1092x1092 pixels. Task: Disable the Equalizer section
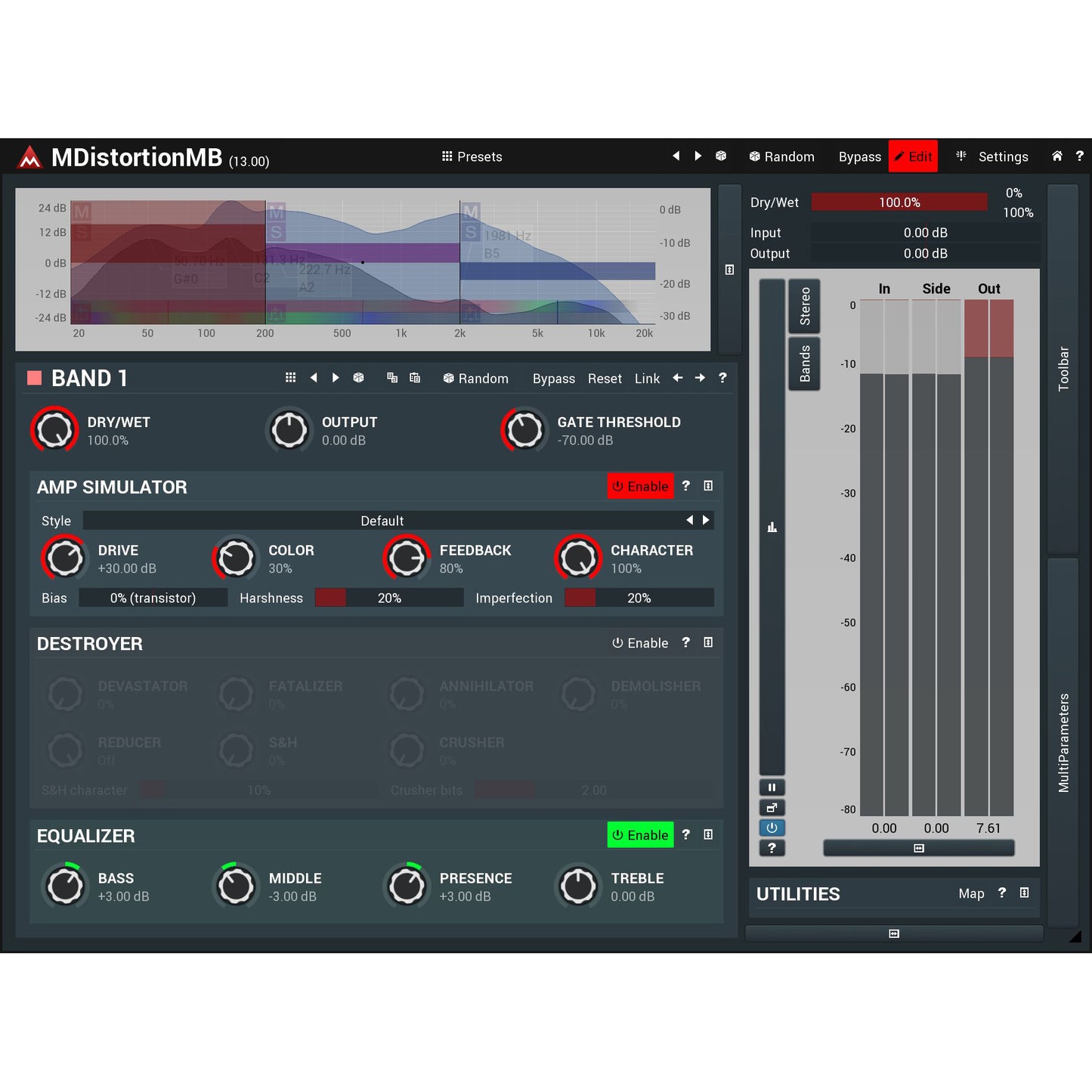[640, 834]
